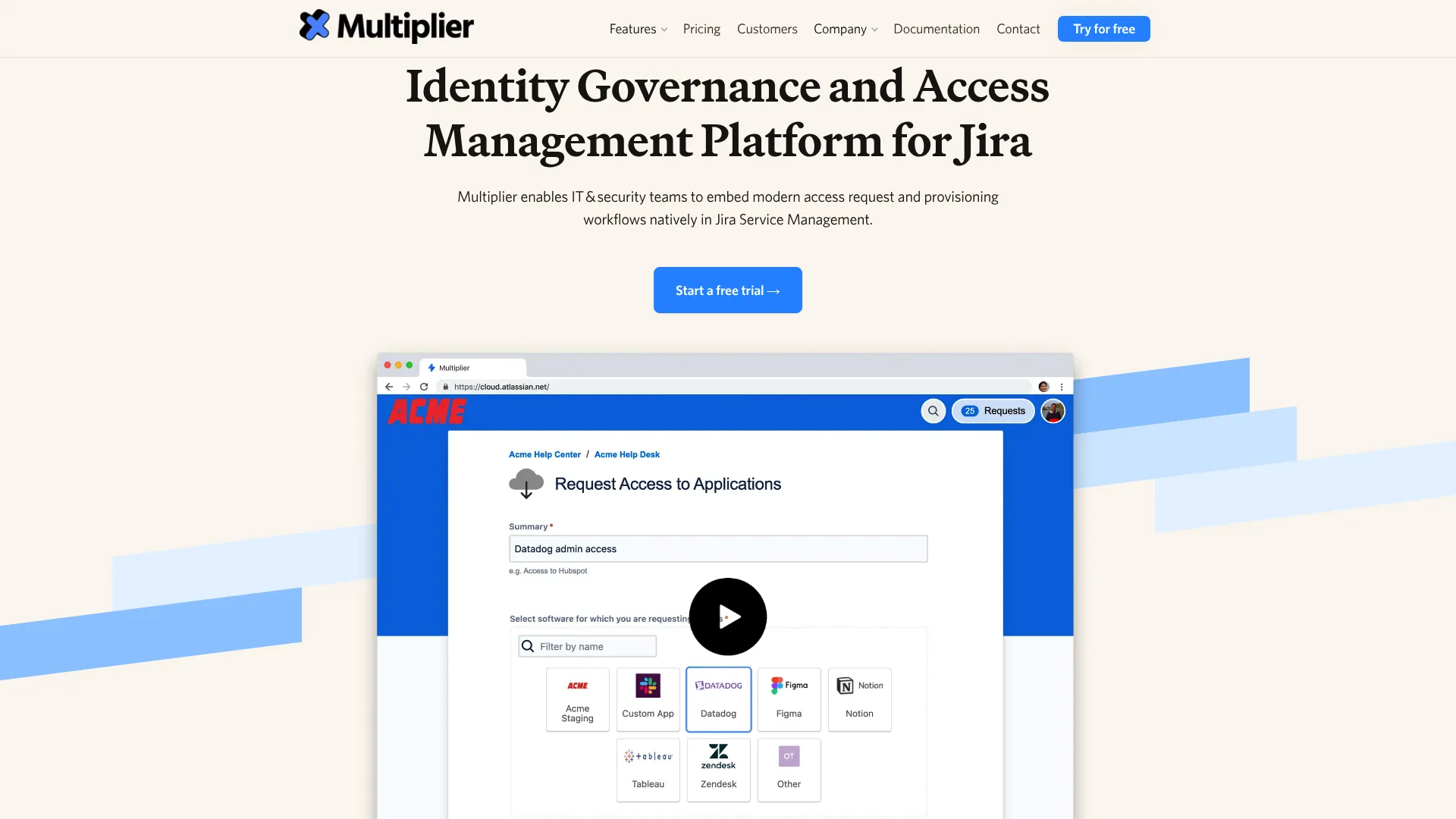Select the Custom App Slack tile
The width and height of the screenshot is (1456, 819).
[x=648, y=699]
